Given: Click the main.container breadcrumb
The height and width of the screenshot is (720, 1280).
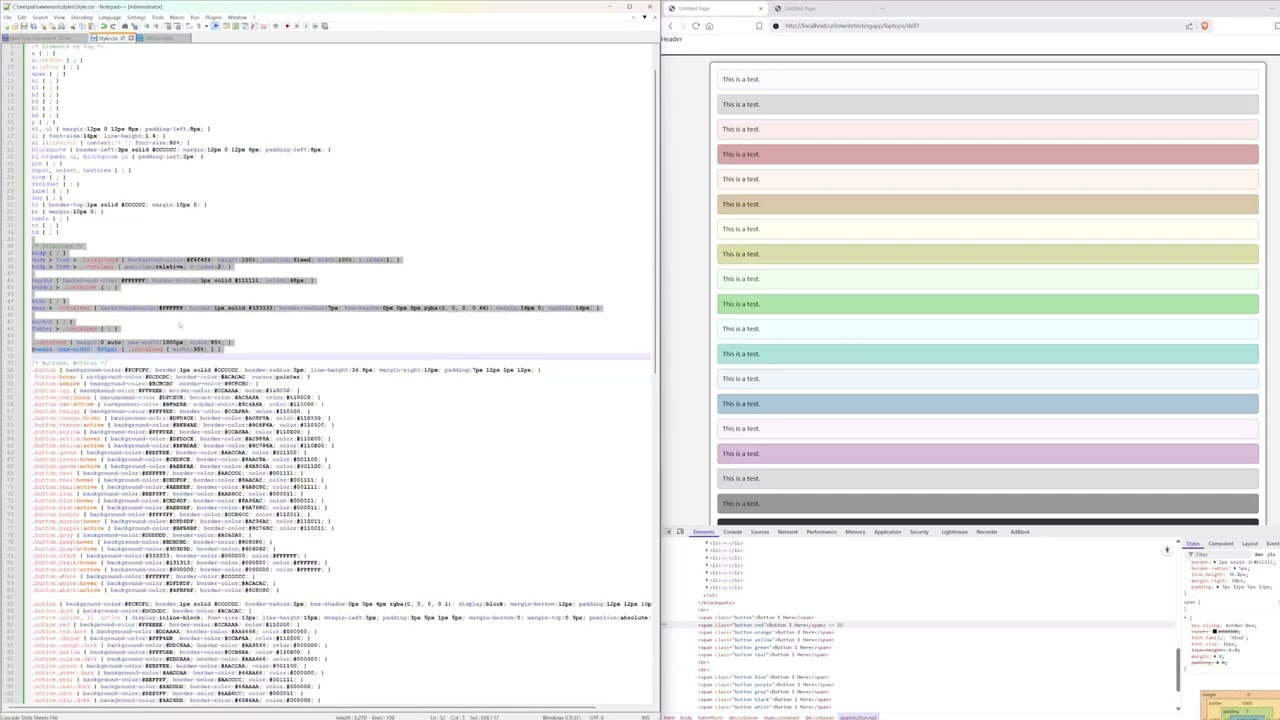Looking at the screenshot, I should (x=781, y=717).
